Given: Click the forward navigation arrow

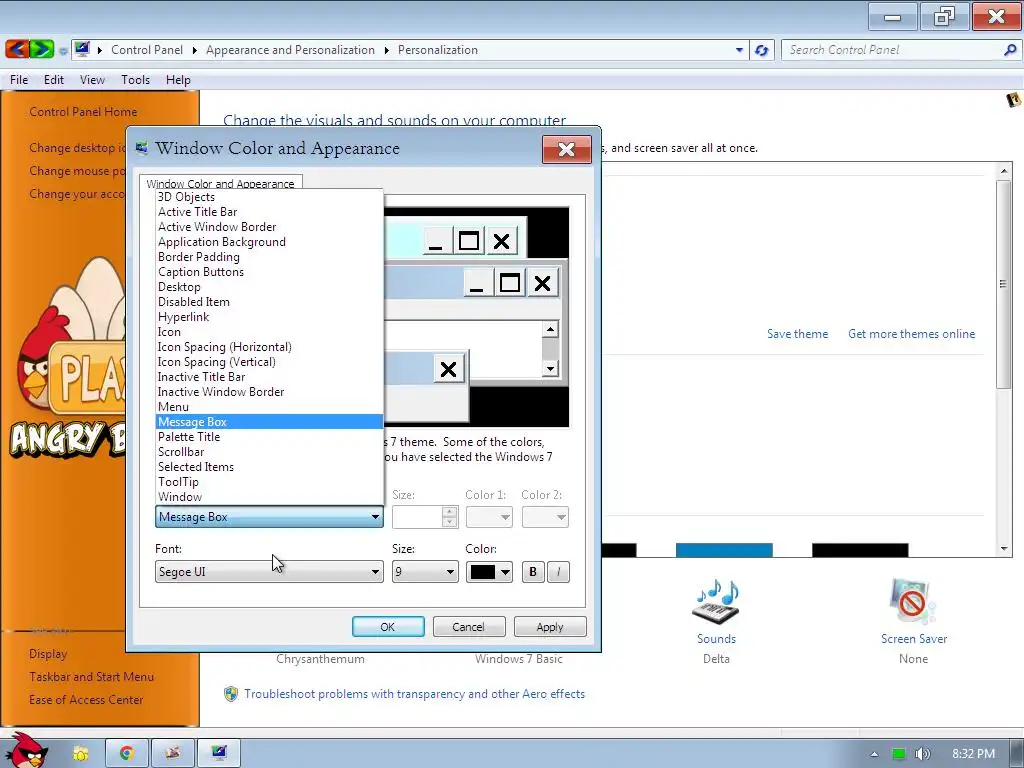Looking at the screenshot, I should point(42,50).
